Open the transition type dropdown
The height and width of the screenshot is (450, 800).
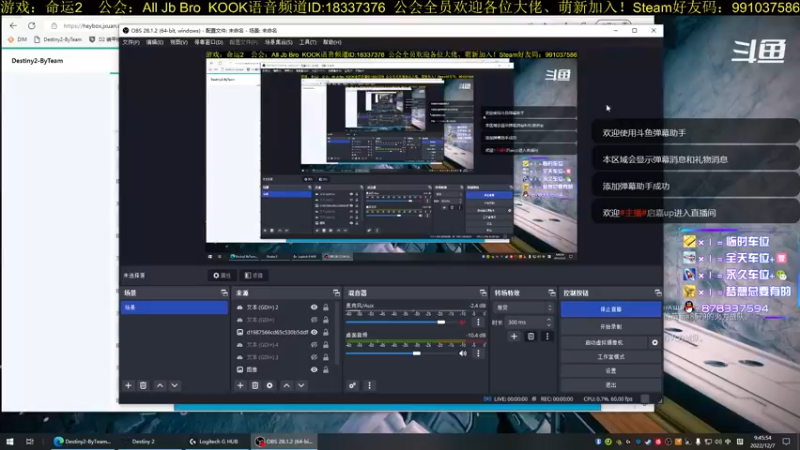524,308
